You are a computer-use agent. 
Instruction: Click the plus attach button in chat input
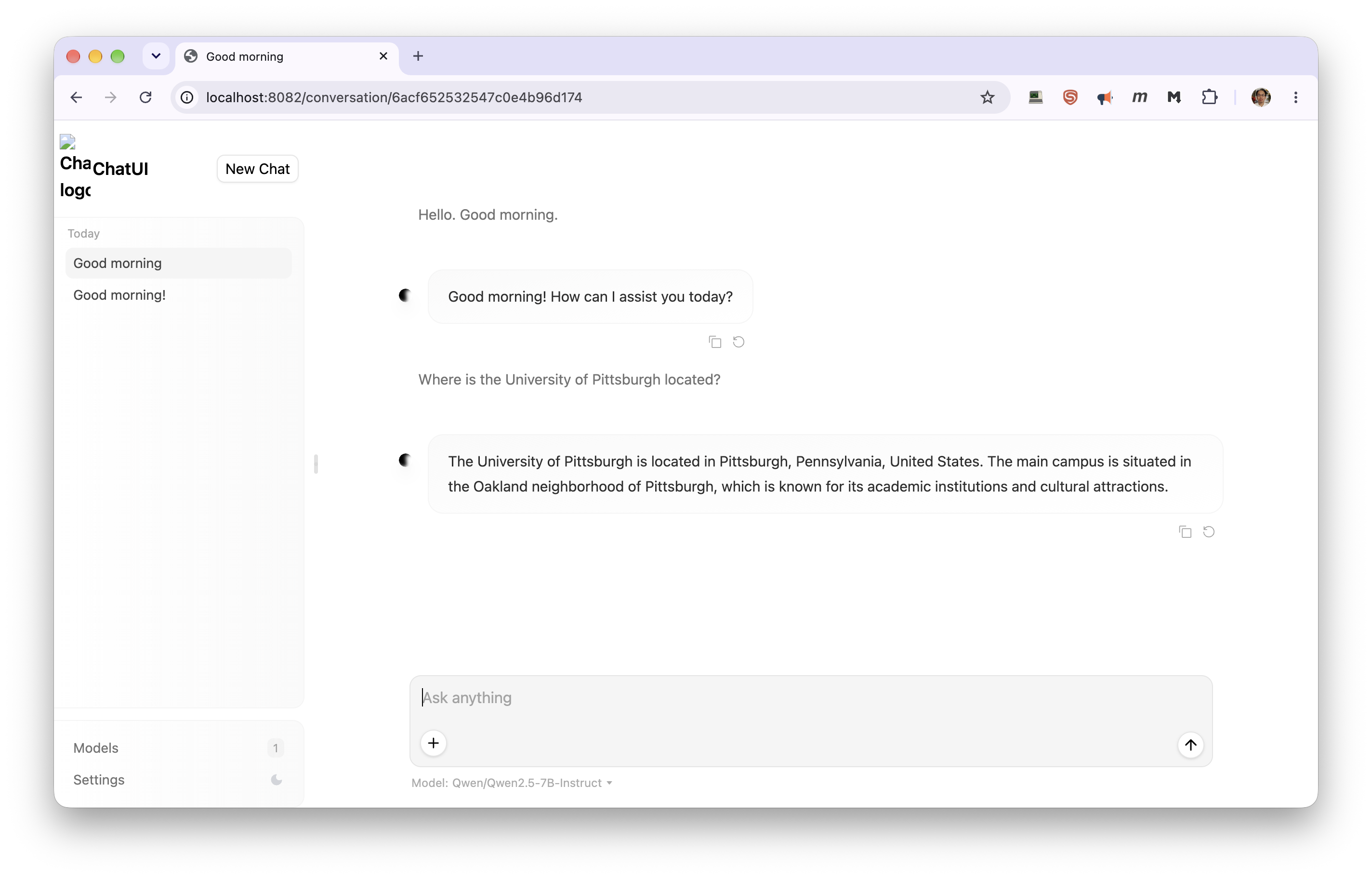pyautogui.click(x=434, y=743)
